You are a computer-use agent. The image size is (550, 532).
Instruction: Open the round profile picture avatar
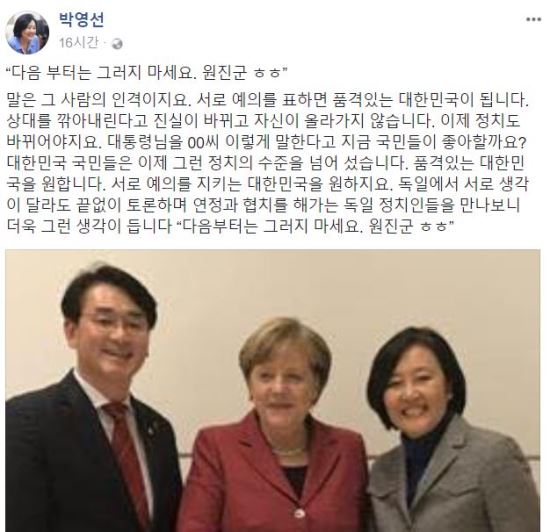27,33
